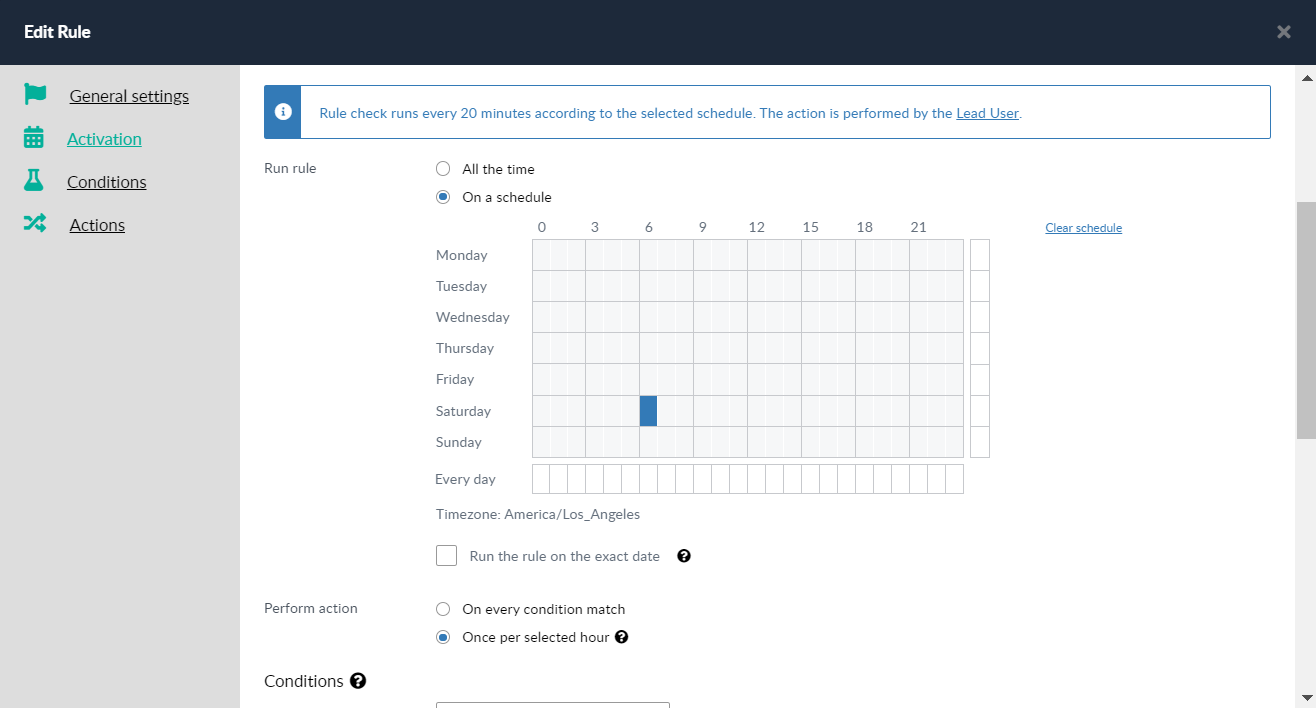Enable Run the rule on the exact date

point(447,556)
